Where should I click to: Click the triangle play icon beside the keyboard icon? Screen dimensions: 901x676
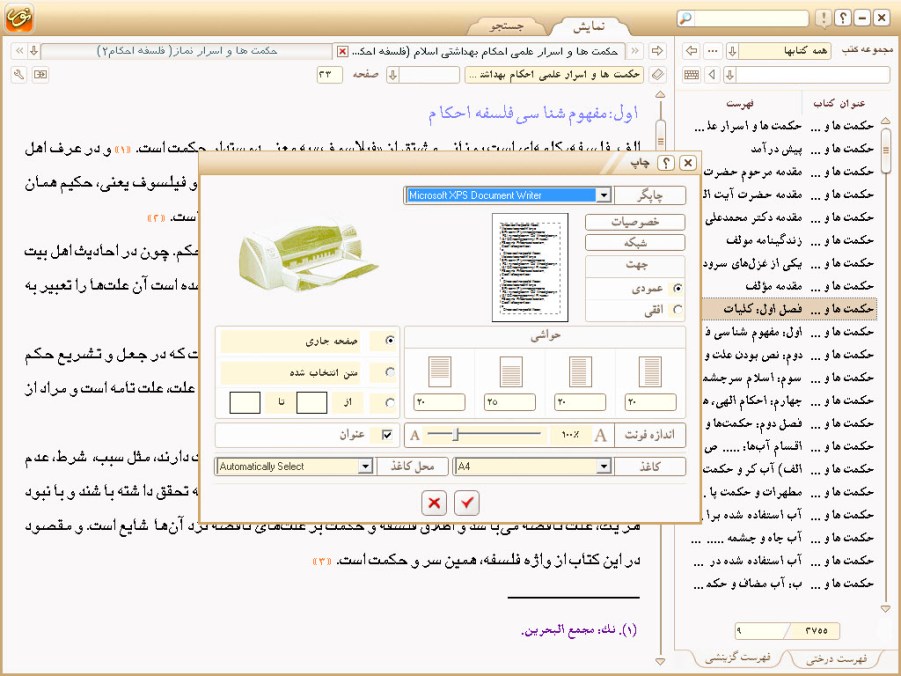(713, 75)
